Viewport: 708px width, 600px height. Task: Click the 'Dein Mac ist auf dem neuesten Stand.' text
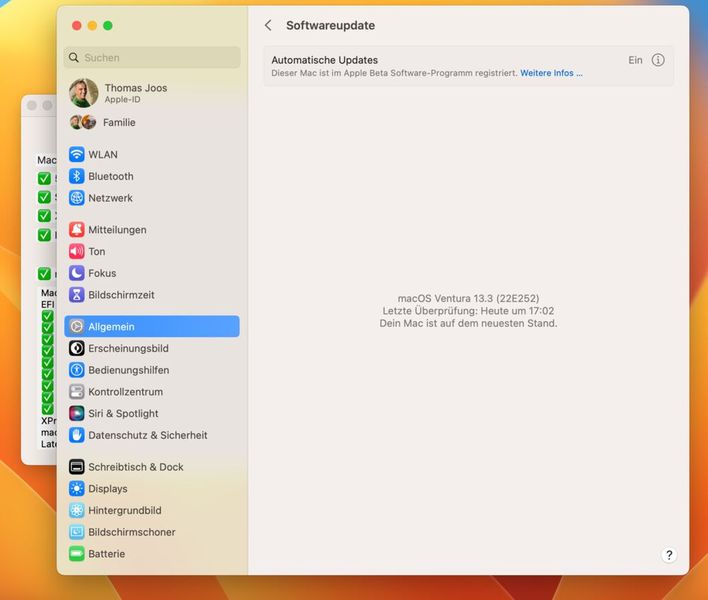[468, 323]
